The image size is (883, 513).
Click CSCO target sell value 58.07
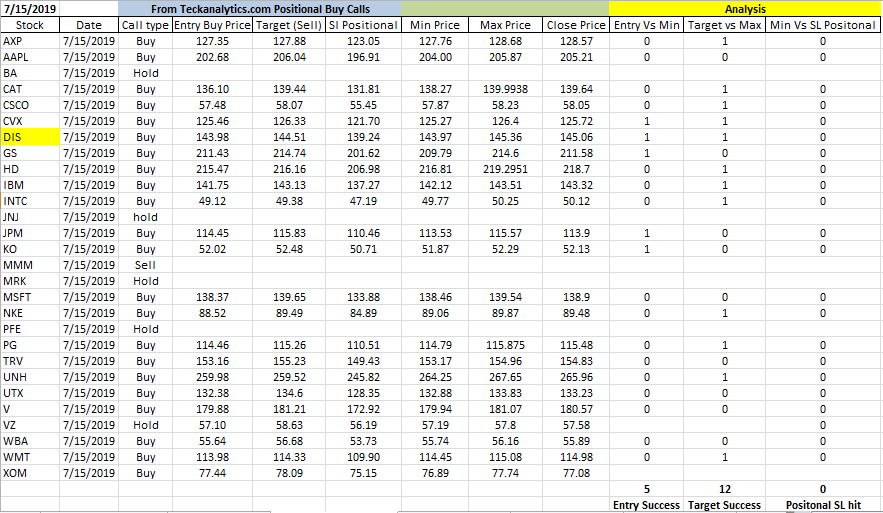[x=289, y=105]
